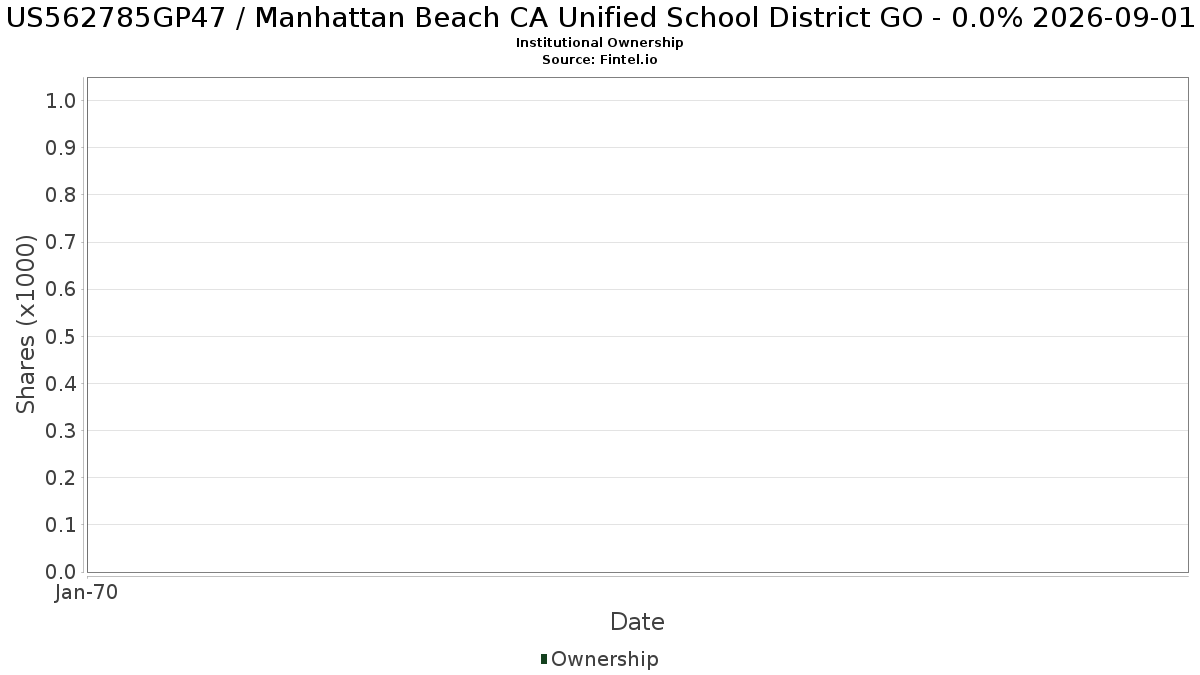Click the 0.3 y-axis tick label

pyautogui.click(x=61, y=431)
